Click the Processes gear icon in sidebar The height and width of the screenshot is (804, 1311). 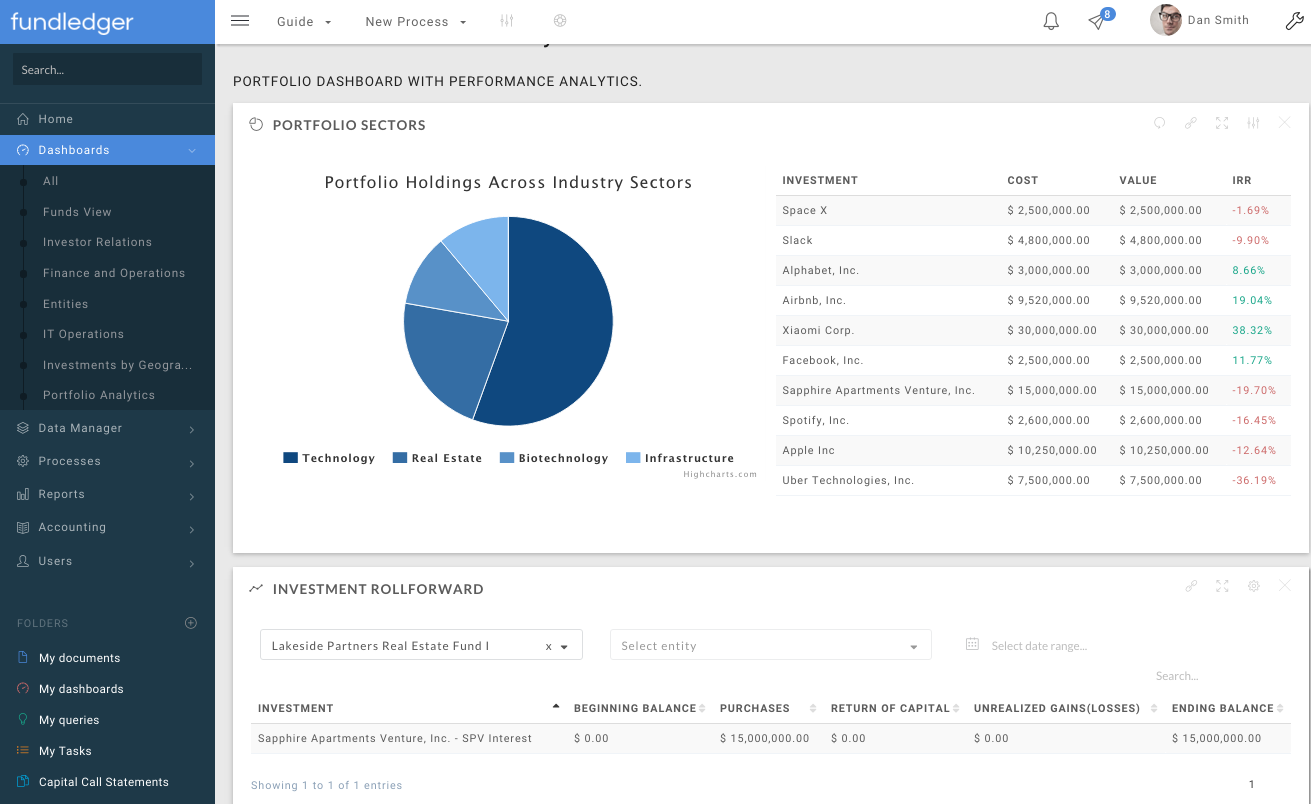[23, 461]
